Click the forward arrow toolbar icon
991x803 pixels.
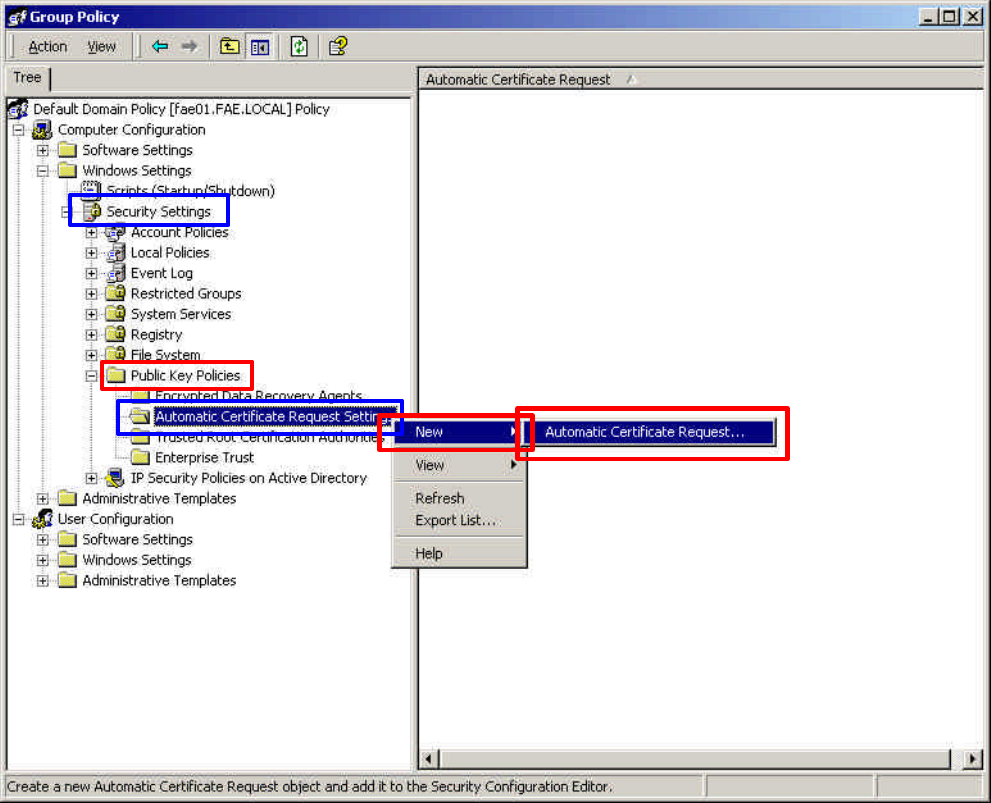pos(189,46)
